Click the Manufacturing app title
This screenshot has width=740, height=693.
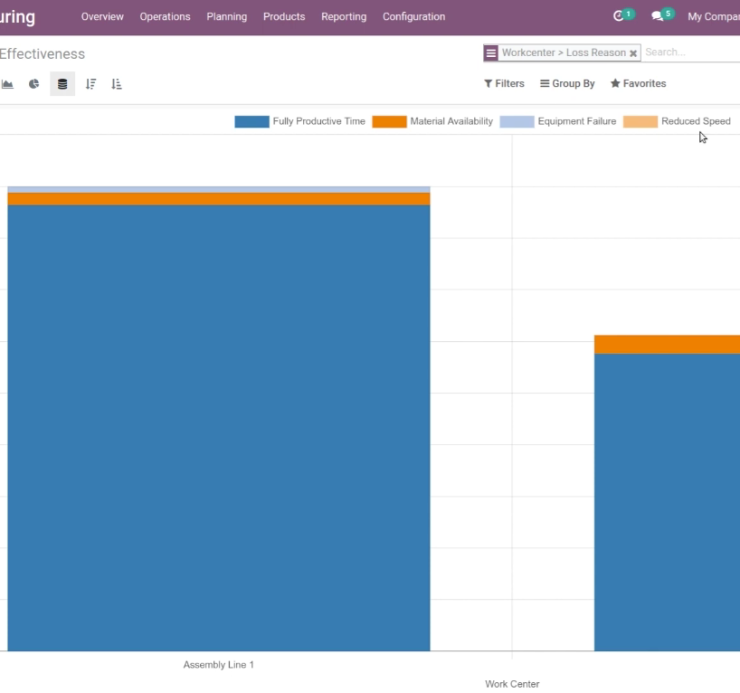tap(17, 17)
